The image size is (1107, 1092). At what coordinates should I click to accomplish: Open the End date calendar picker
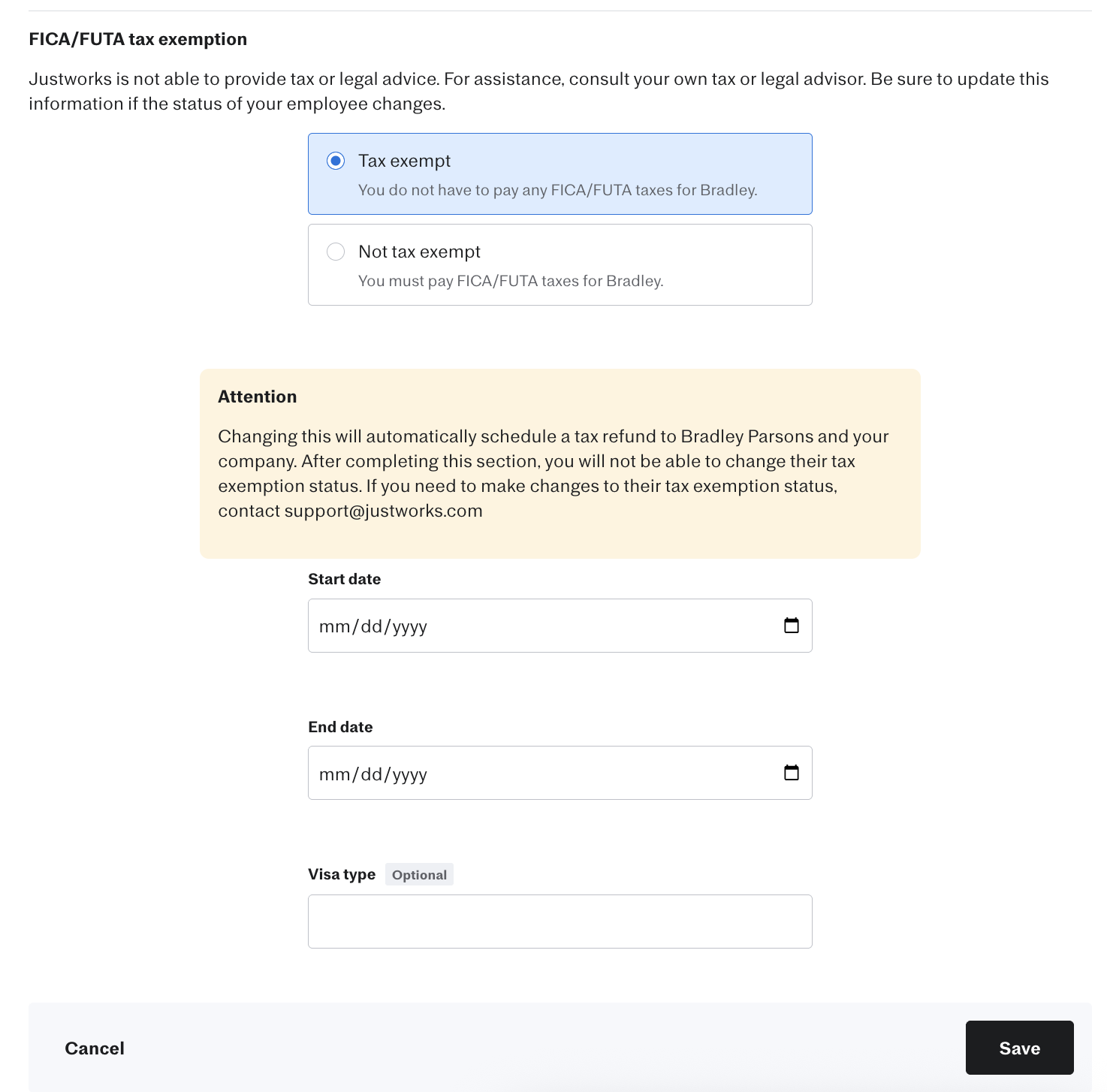coord(791,773)
